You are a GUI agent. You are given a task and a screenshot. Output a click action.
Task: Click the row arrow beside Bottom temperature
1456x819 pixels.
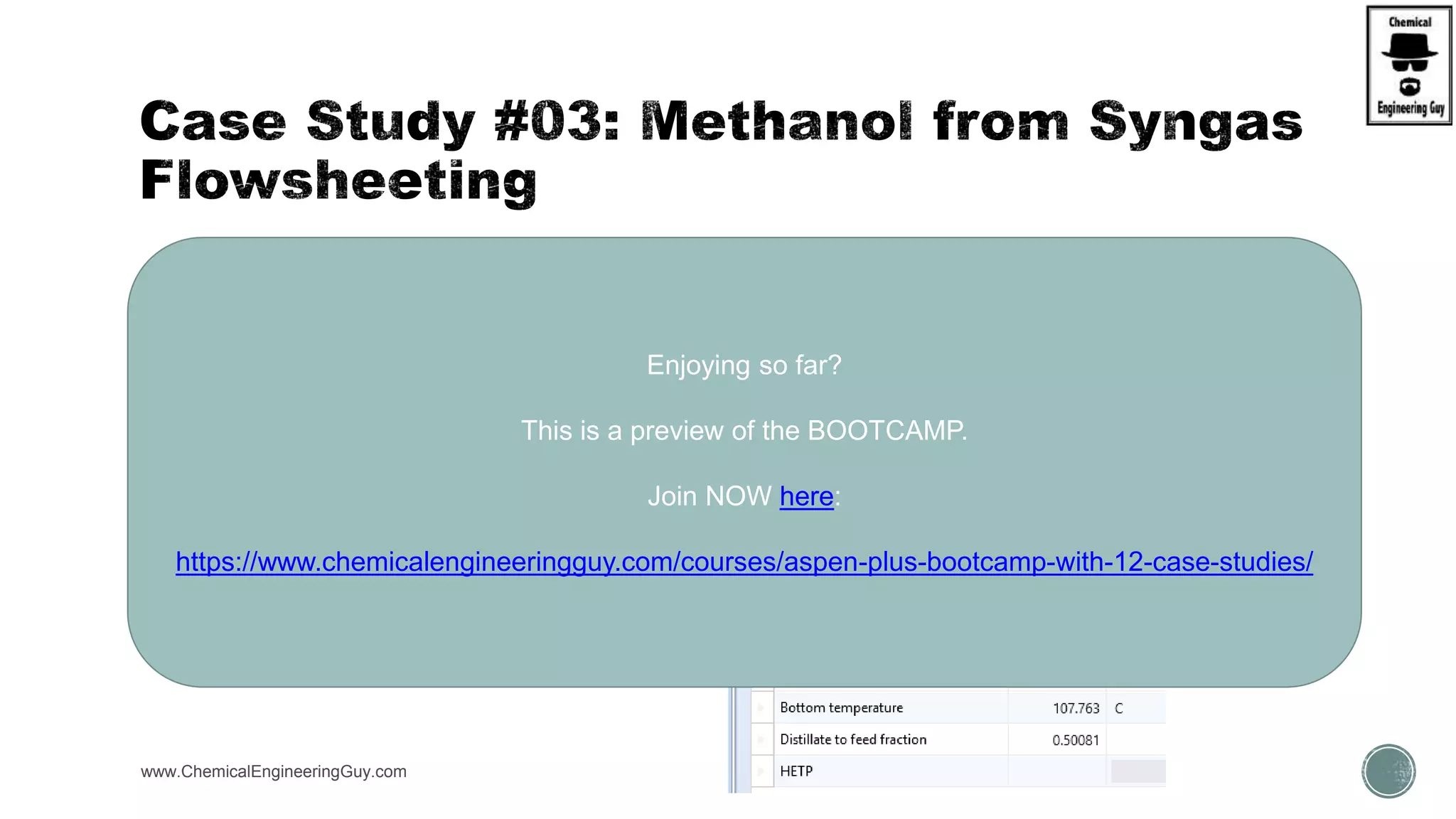point(761,708)
